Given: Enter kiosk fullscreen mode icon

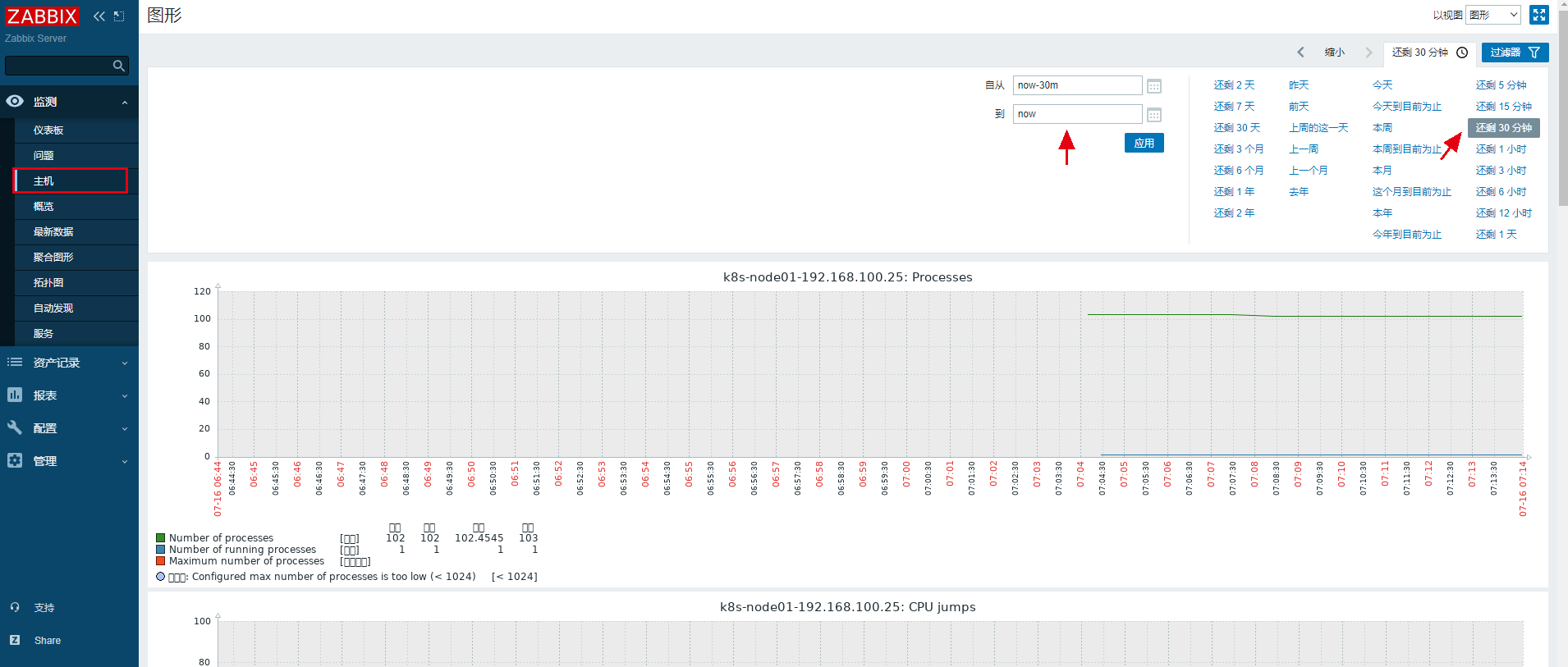Looking at the screenshot, I should click(1538, 15).
